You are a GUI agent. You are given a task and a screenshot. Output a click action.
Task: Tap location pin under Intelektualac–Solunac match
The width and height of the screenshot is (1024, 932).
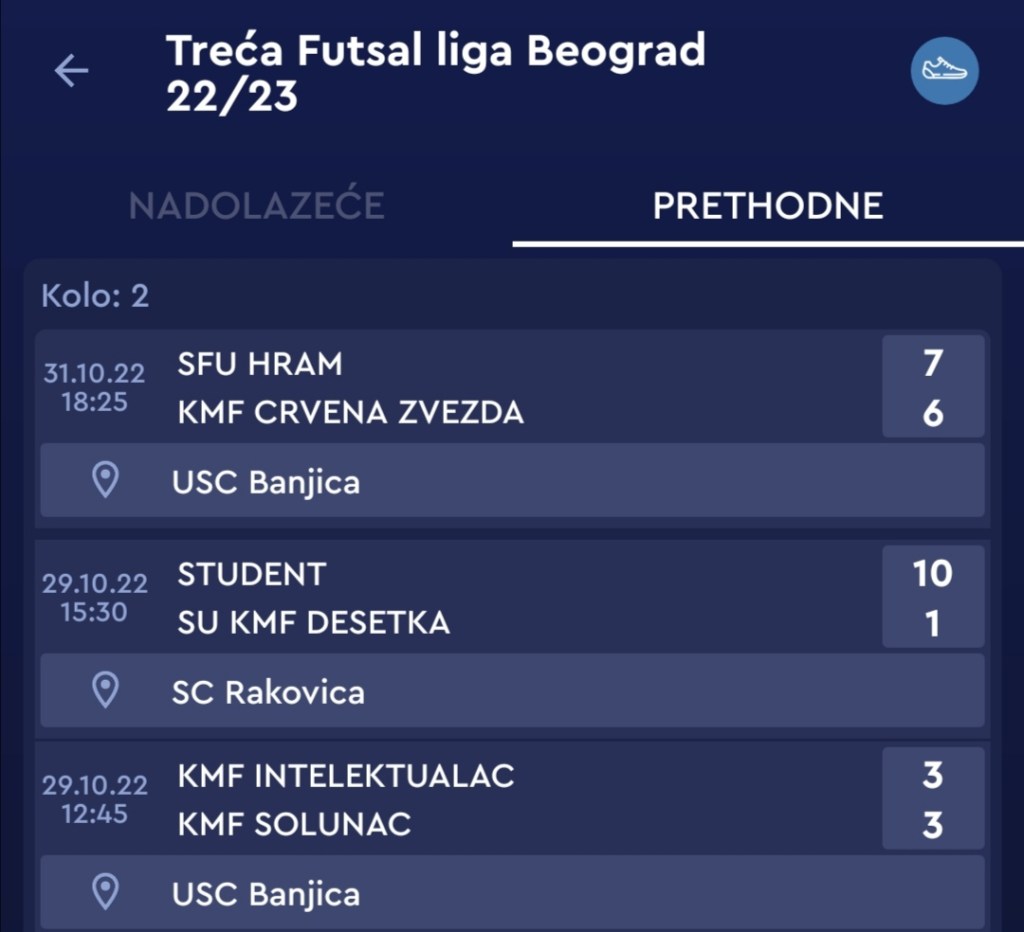point(105,892)
